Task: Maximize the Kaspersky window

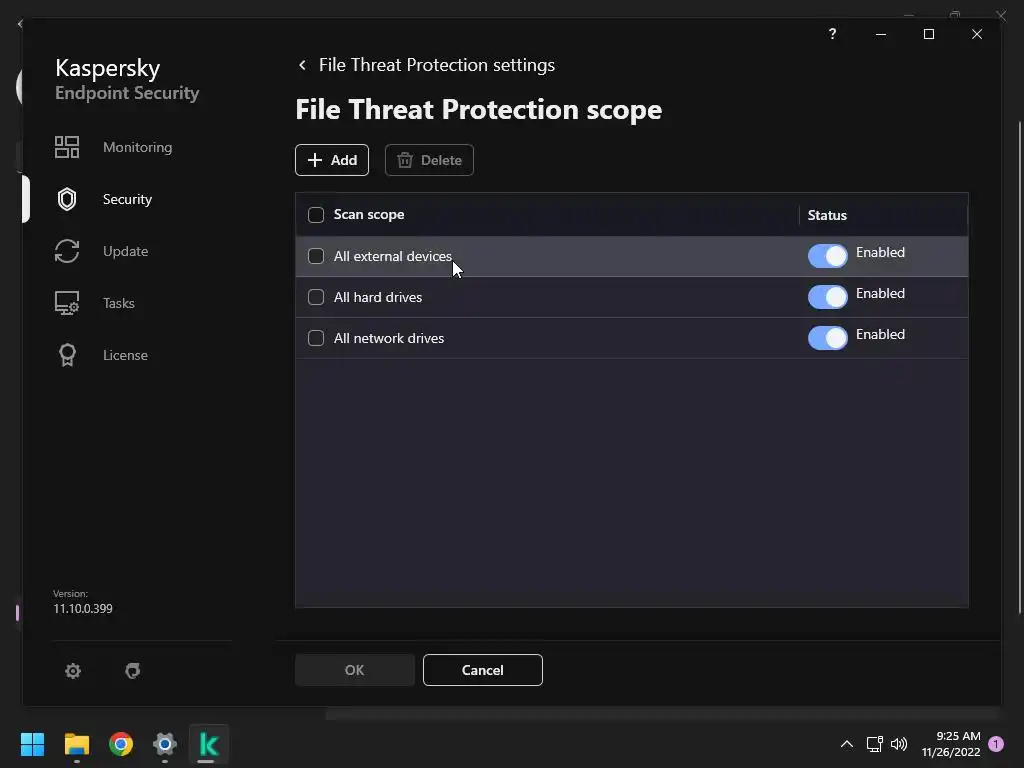Action: [x=929, y=34]
